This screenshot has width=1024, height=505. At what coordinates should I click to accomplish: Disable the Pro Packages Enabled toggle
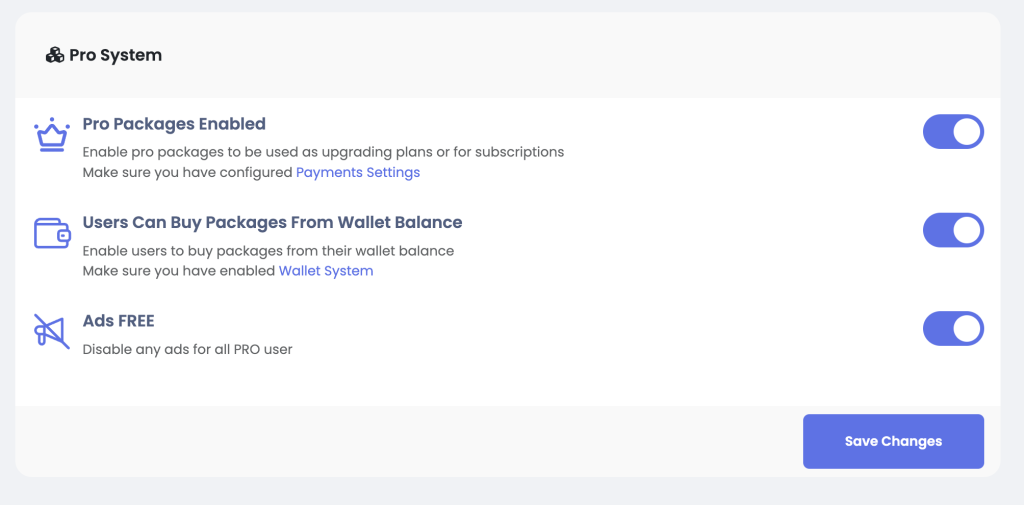tap(953, 132)
